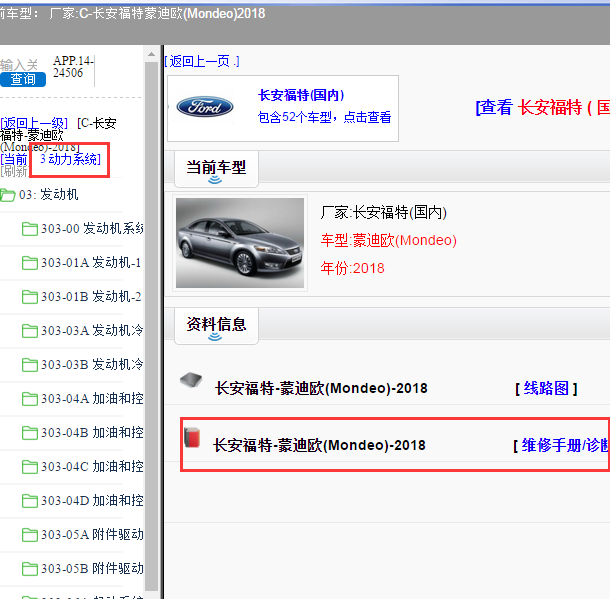Select 303-00 发动机系统 tree item
Image resolution: width=610 pixels, height=599 pixels.
point(92,228)
